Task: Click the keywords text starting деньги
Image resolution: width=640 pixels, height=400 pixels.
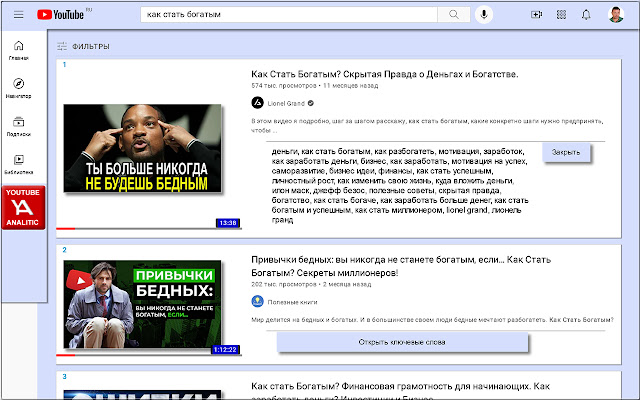Action: pyautogui.click(x=400, y=185)
